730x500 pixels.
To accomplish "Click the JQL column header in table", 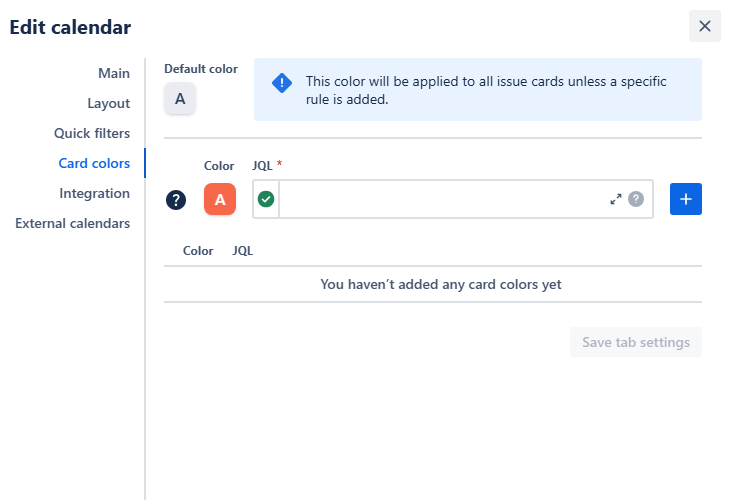I will tap(242, 251).
